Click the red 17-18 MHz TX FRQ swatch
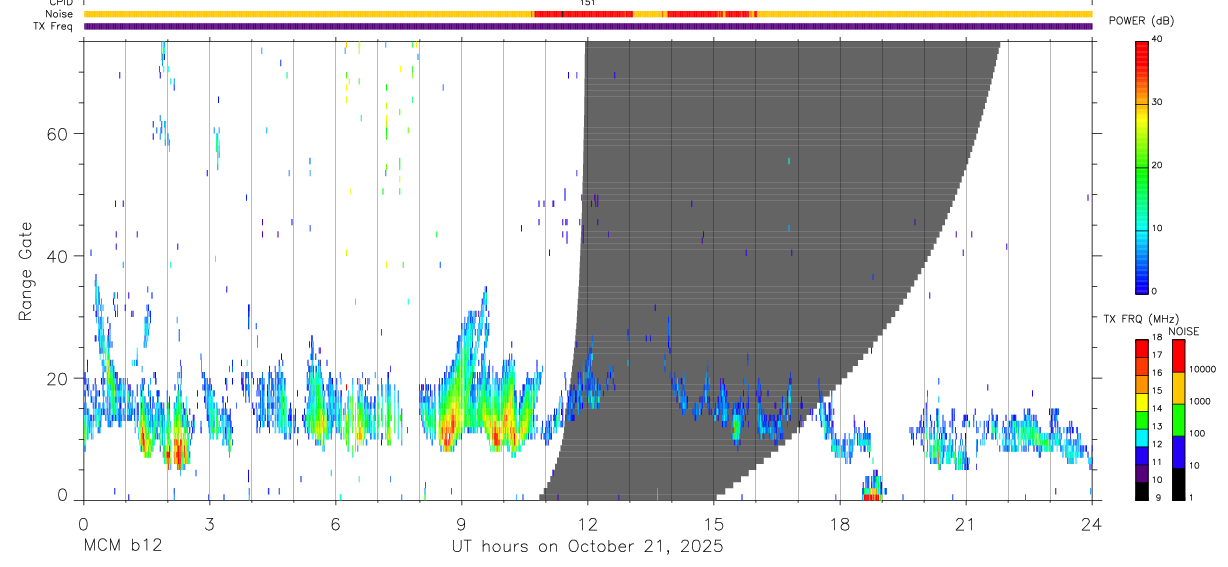Screen dimensions: 1228x567 pyautogui.click(x=1141, y=347)
